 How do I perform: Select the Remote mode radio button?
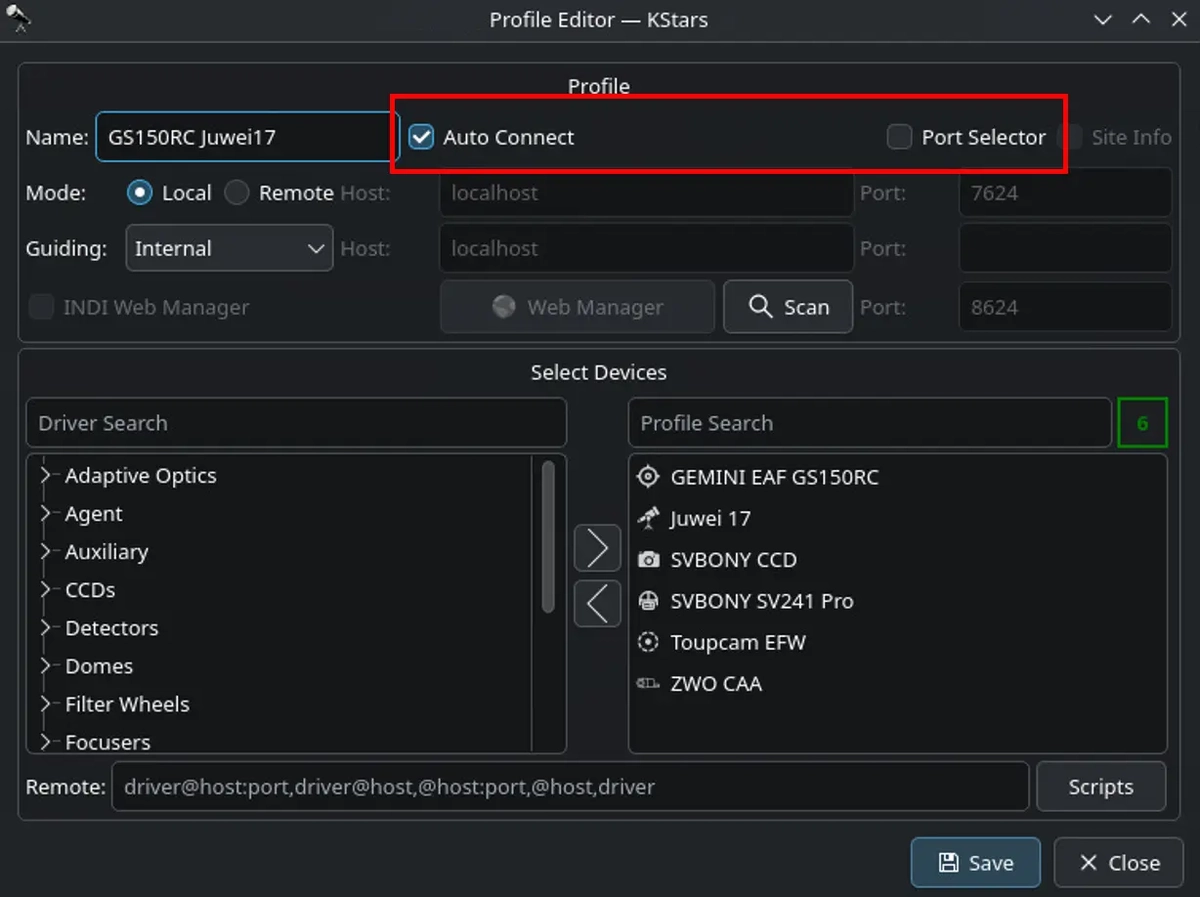click(237, 193)
